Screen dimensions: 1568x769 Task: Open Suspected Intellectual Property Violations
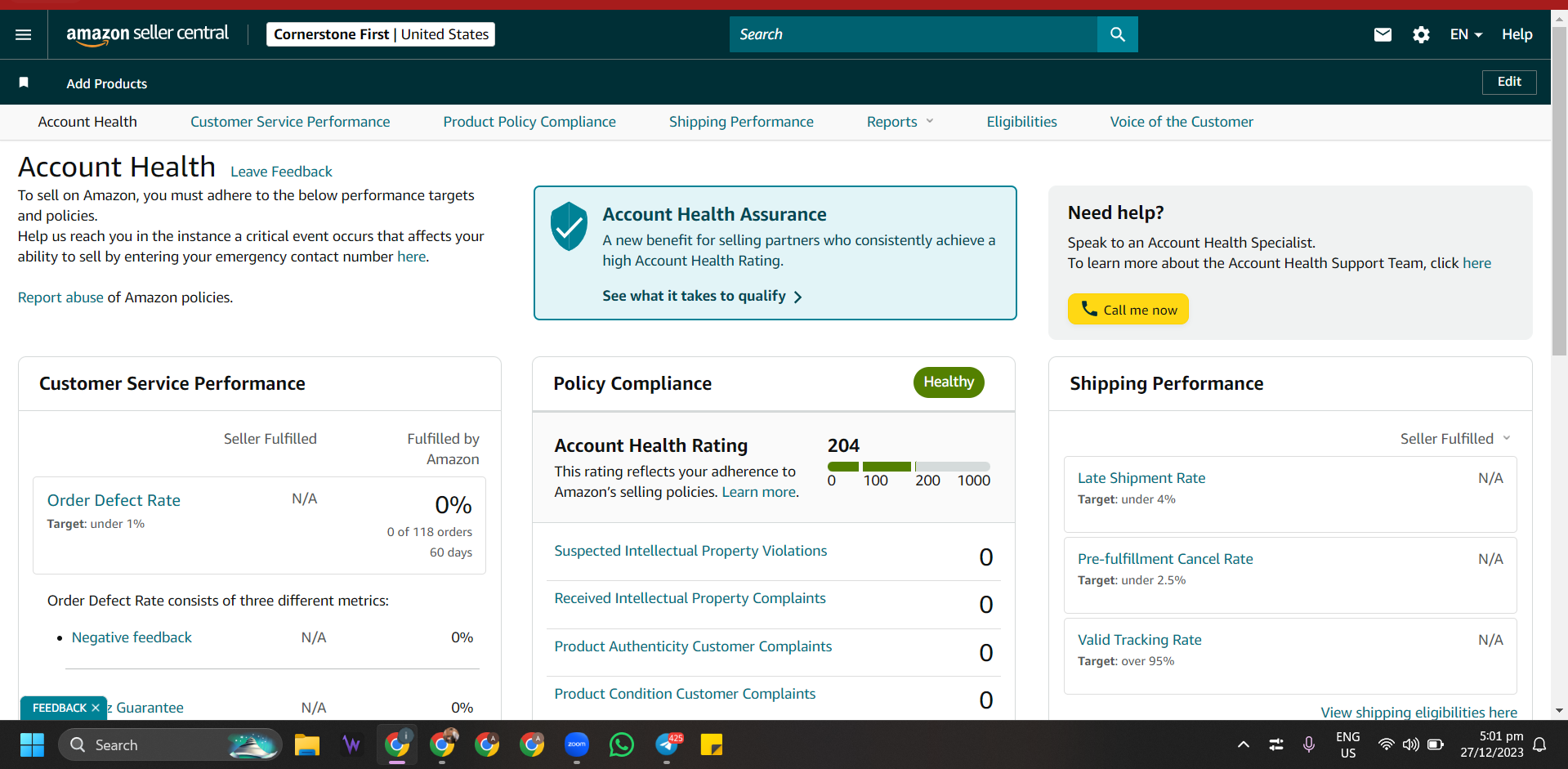(x=690, y=551)
